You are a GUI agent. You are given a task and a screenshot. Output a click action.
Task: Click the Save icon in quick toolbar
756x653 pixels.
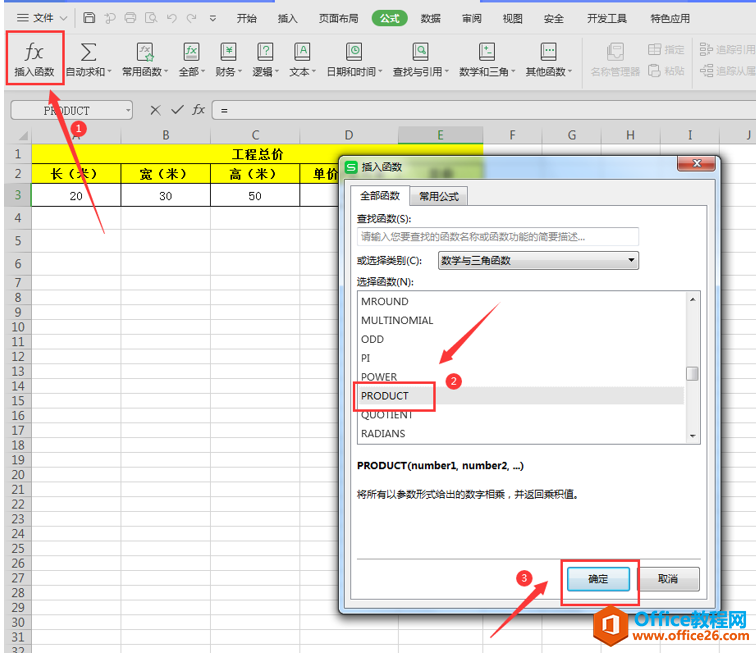click(89, 18)
